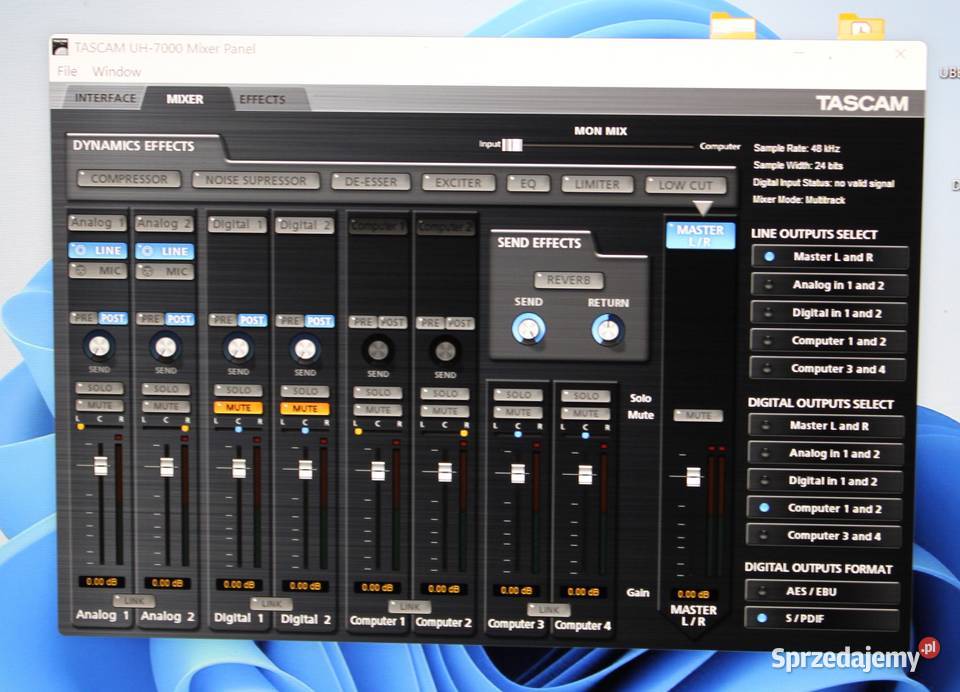Click the MON MIX slider handle

(512, 145)
